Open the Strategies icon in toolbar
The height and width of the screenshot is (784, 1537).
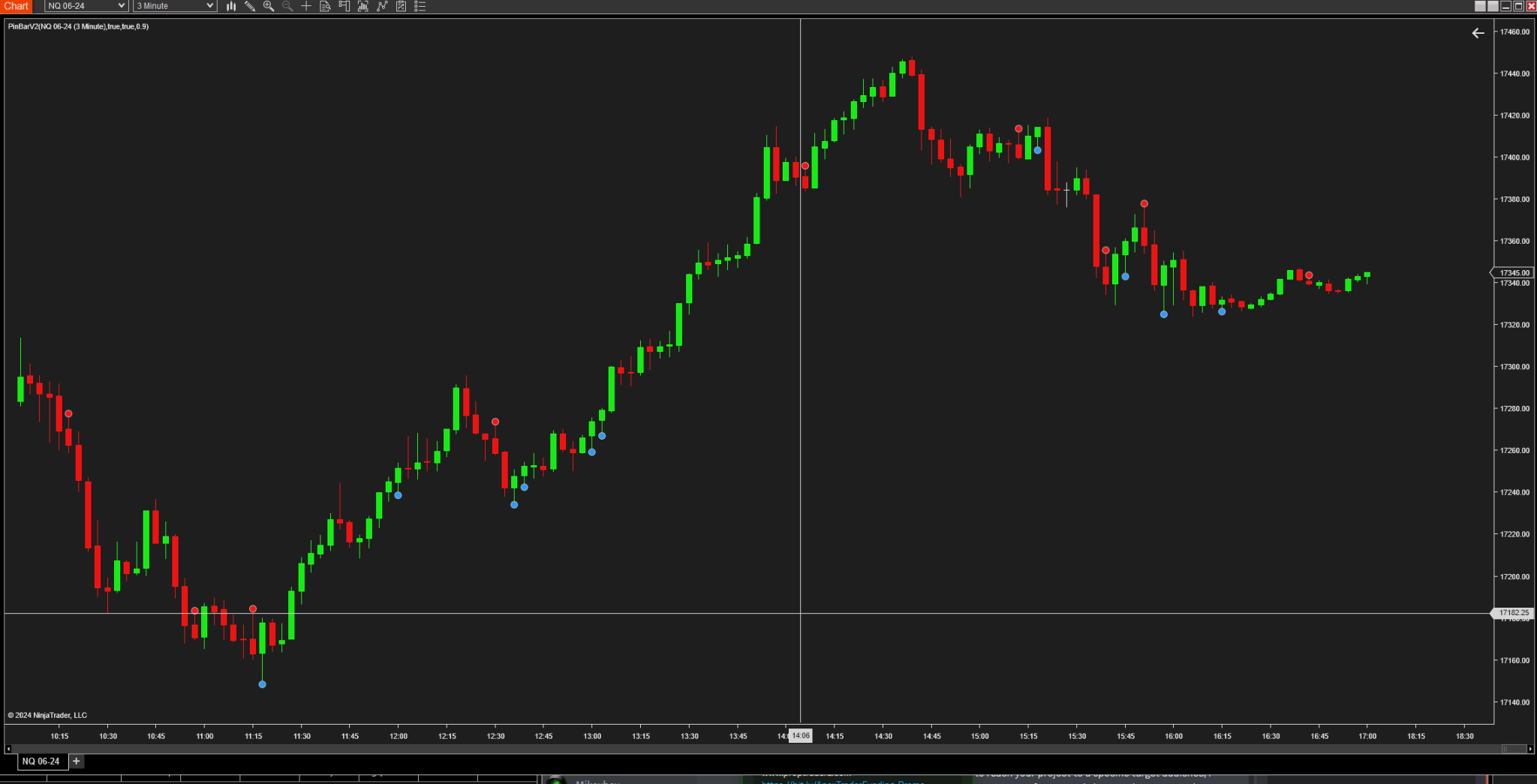click(402, 6)
